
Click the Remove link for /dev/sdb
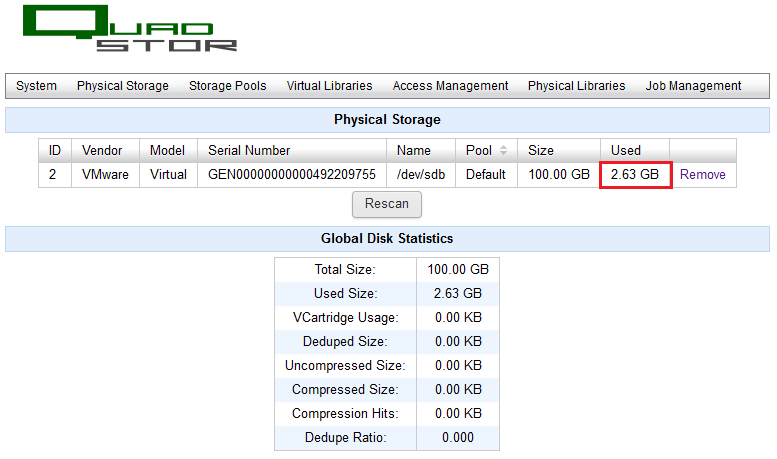tap(703, 174)
